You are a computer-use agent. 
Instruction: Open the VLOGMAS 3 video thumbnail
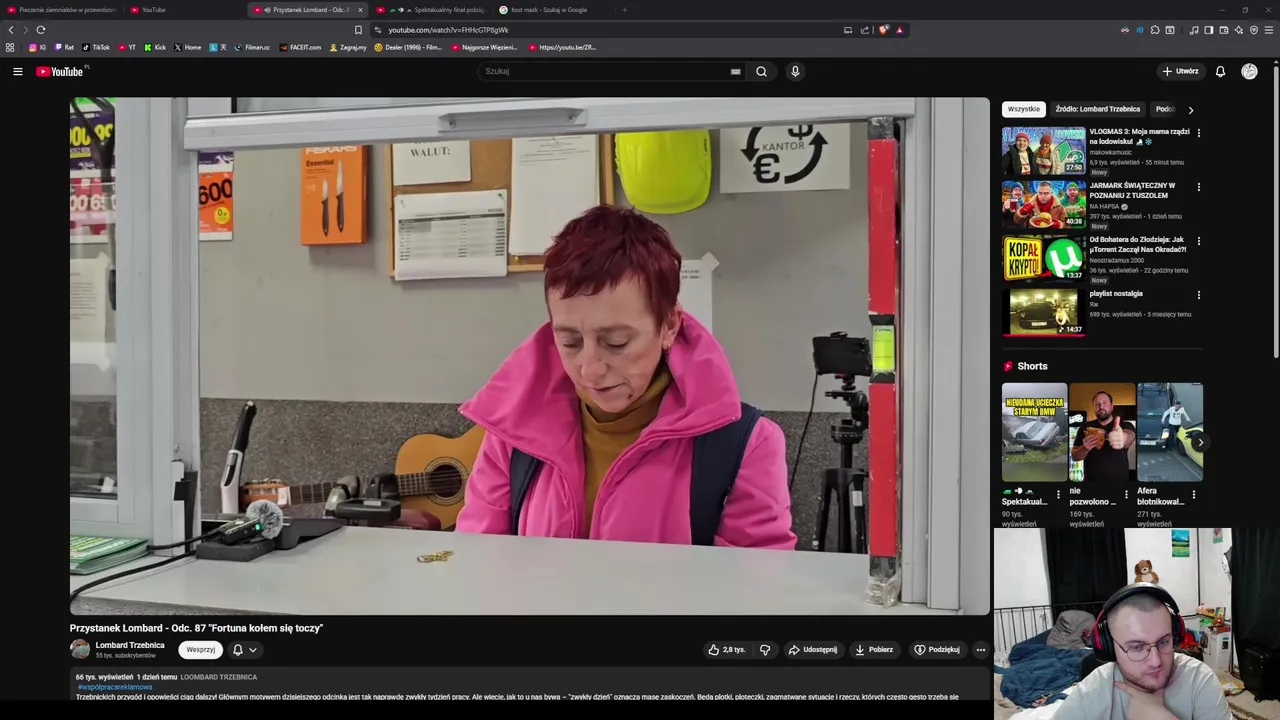point(1043,150)
